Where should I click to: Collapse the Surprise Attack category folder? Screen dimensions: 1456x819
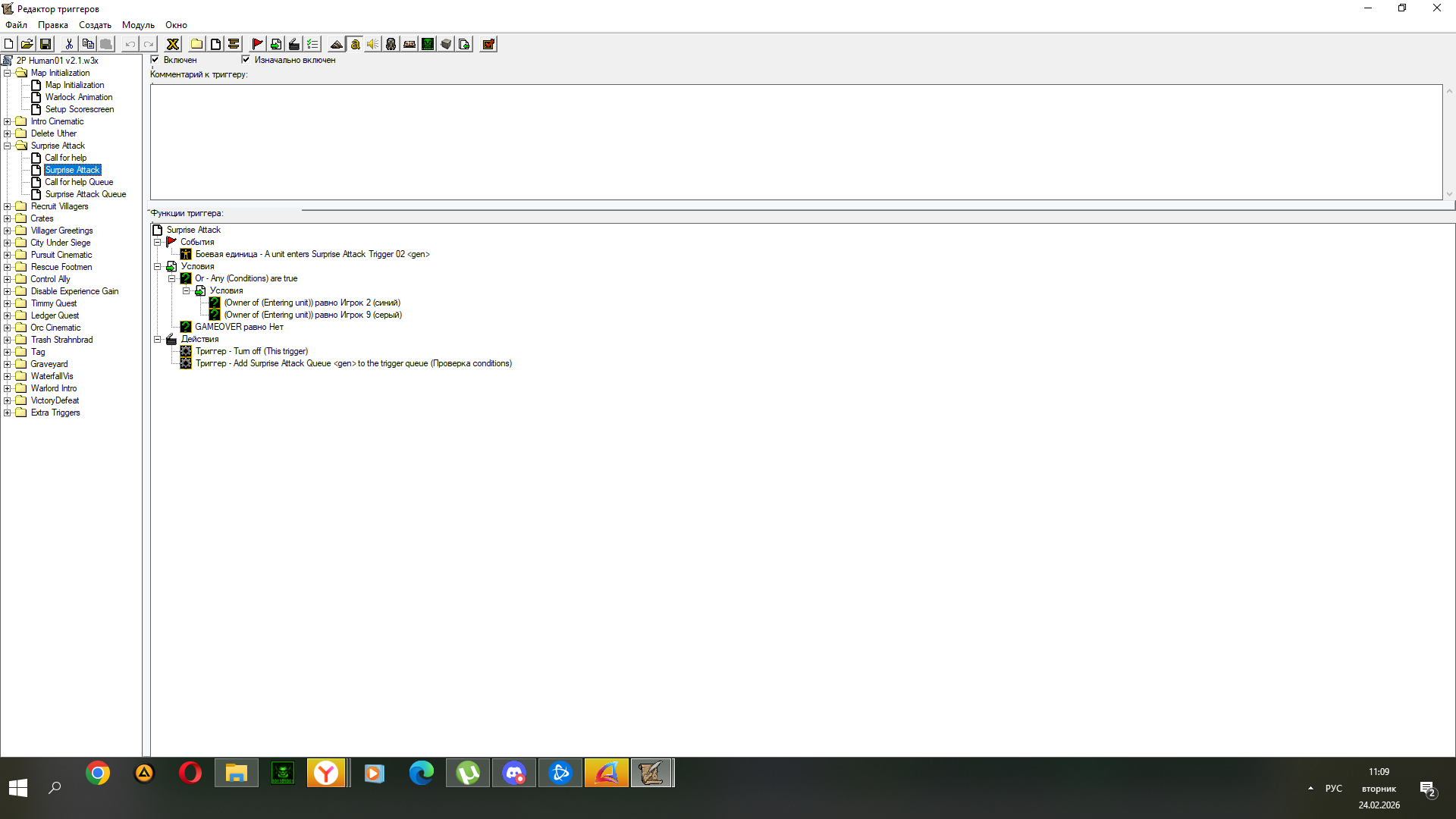click(x=8, y=146)
